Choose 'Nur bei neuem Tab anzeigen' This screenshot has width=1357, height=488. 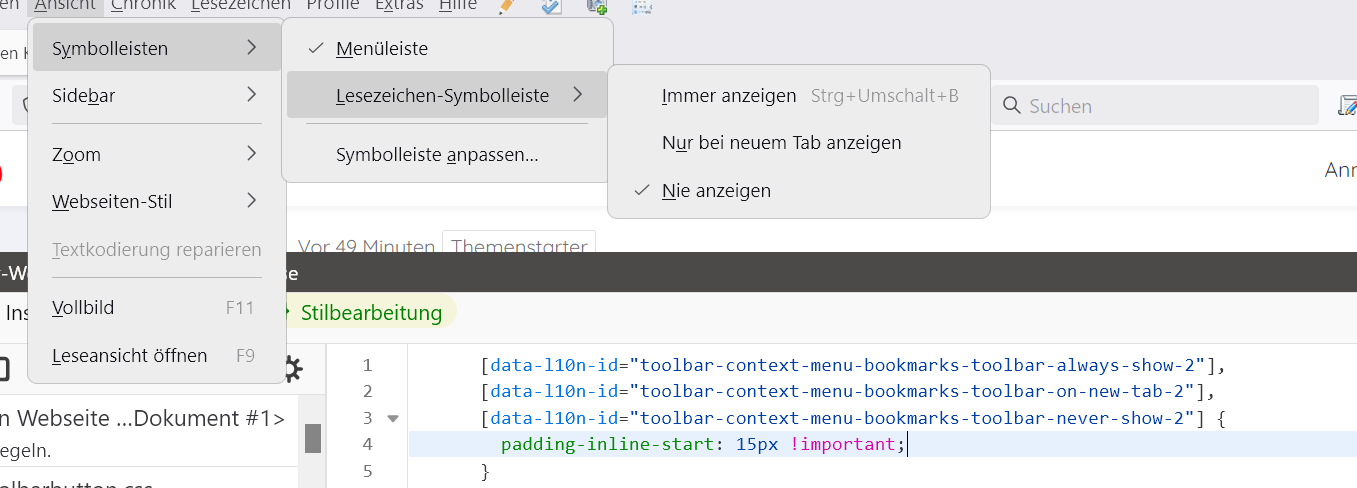pyautogui.click(x=781, y=143)
